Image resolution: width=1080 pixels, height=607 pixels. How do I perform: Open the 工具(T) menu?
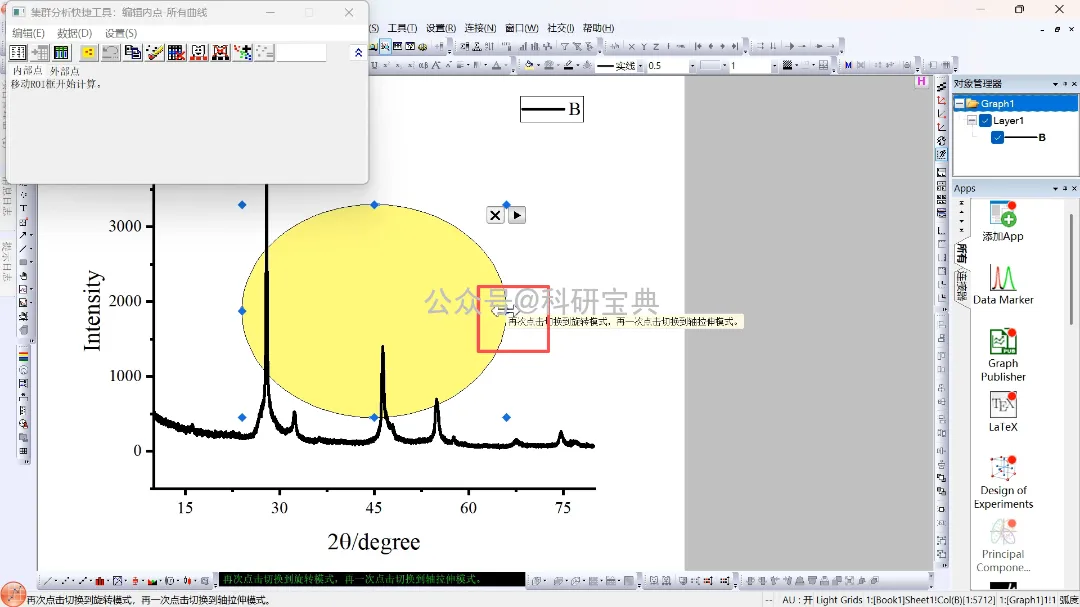[x=402, y=28]
